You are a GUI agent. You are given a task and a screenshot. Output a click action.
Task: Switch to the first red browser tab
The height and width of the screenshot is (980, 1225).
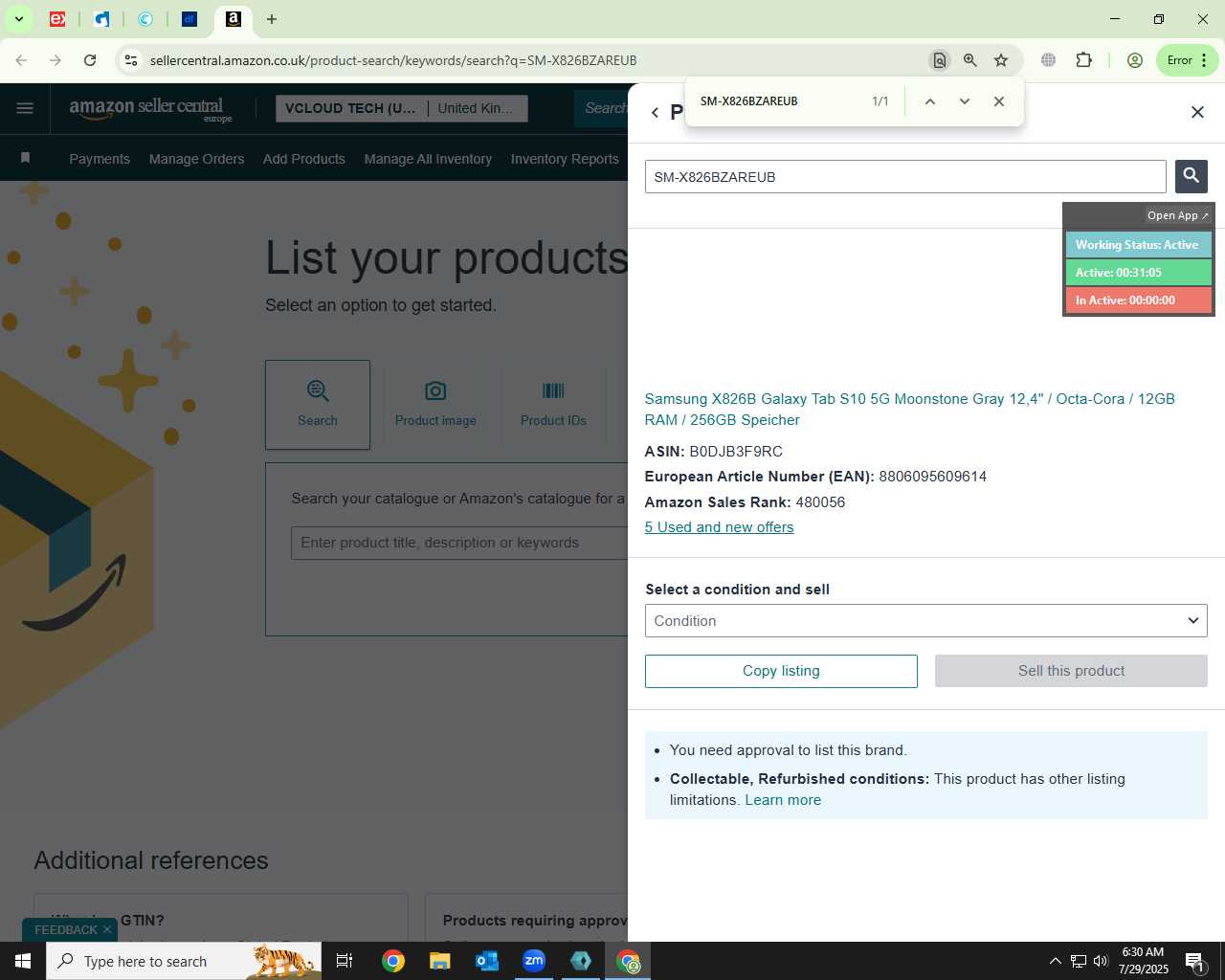57,19
